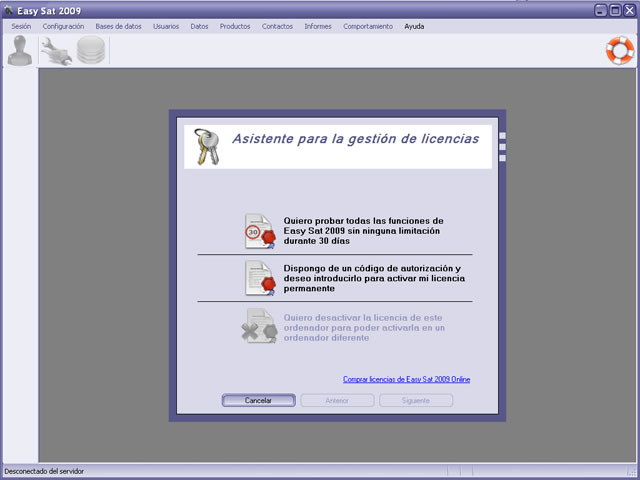
Task: Minimize the Easy Sat 2009 window
Action: pos(600,10)
